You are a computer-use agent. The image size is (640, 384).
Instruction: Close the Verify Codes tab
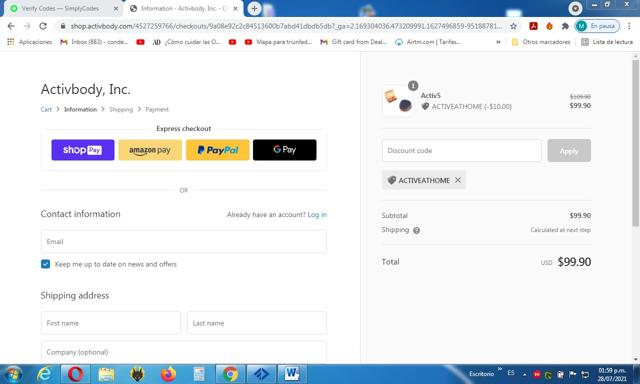click(x=116, y=8)
